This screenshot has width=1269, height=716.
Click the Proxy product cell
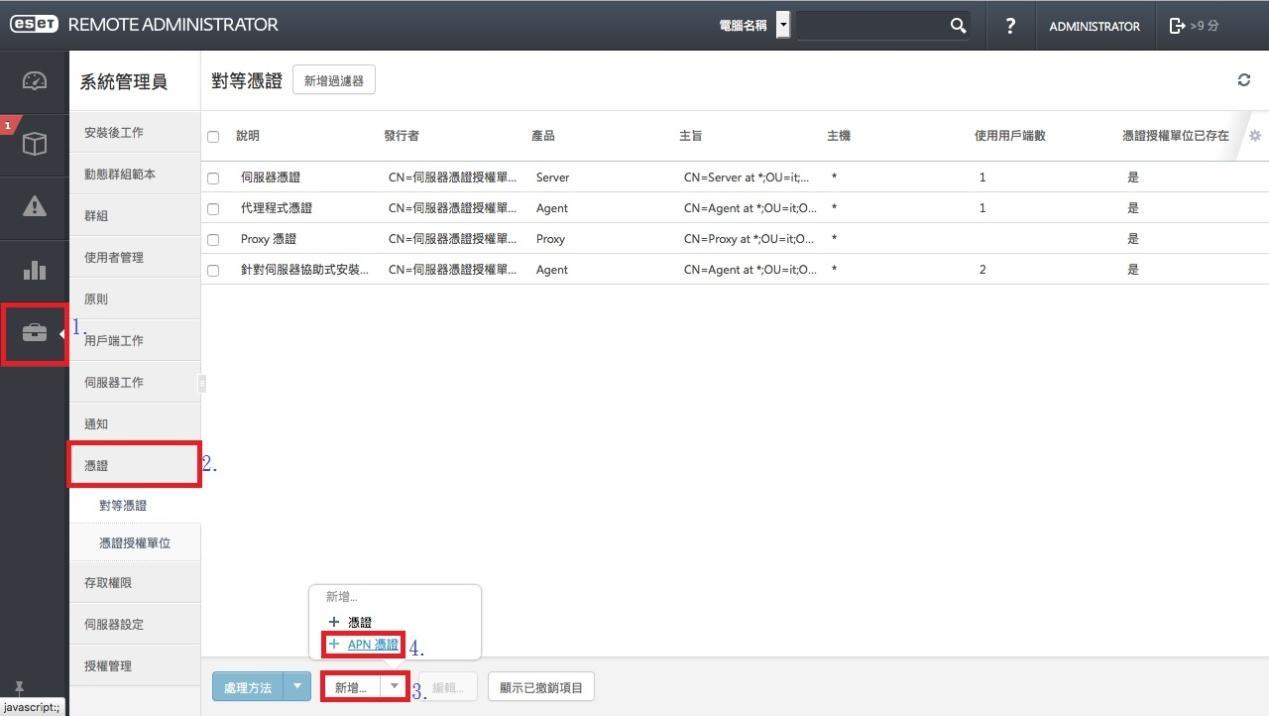pyautogui.click(x=550, y=240)
